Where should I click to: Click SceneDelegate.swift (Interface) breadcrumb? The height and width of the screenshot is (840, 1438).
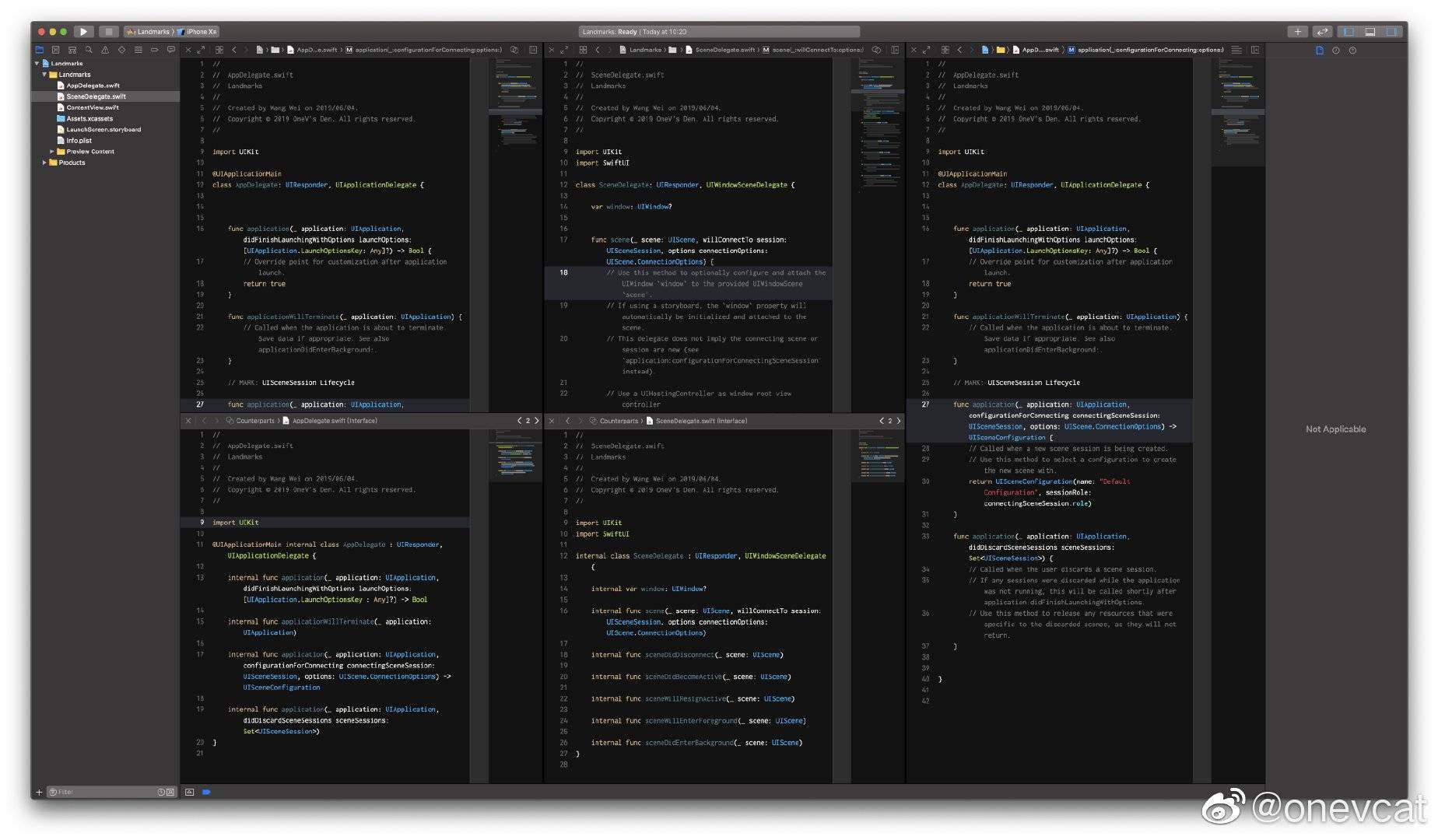(x=696, y=421)
